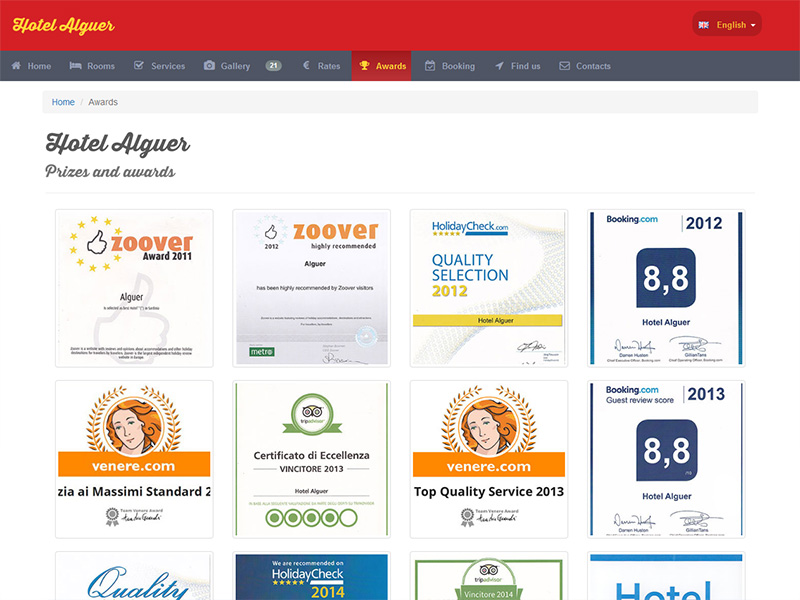Click the checkmark icon for Services
This screenshot has width=800, height=600.
[138, 65]
